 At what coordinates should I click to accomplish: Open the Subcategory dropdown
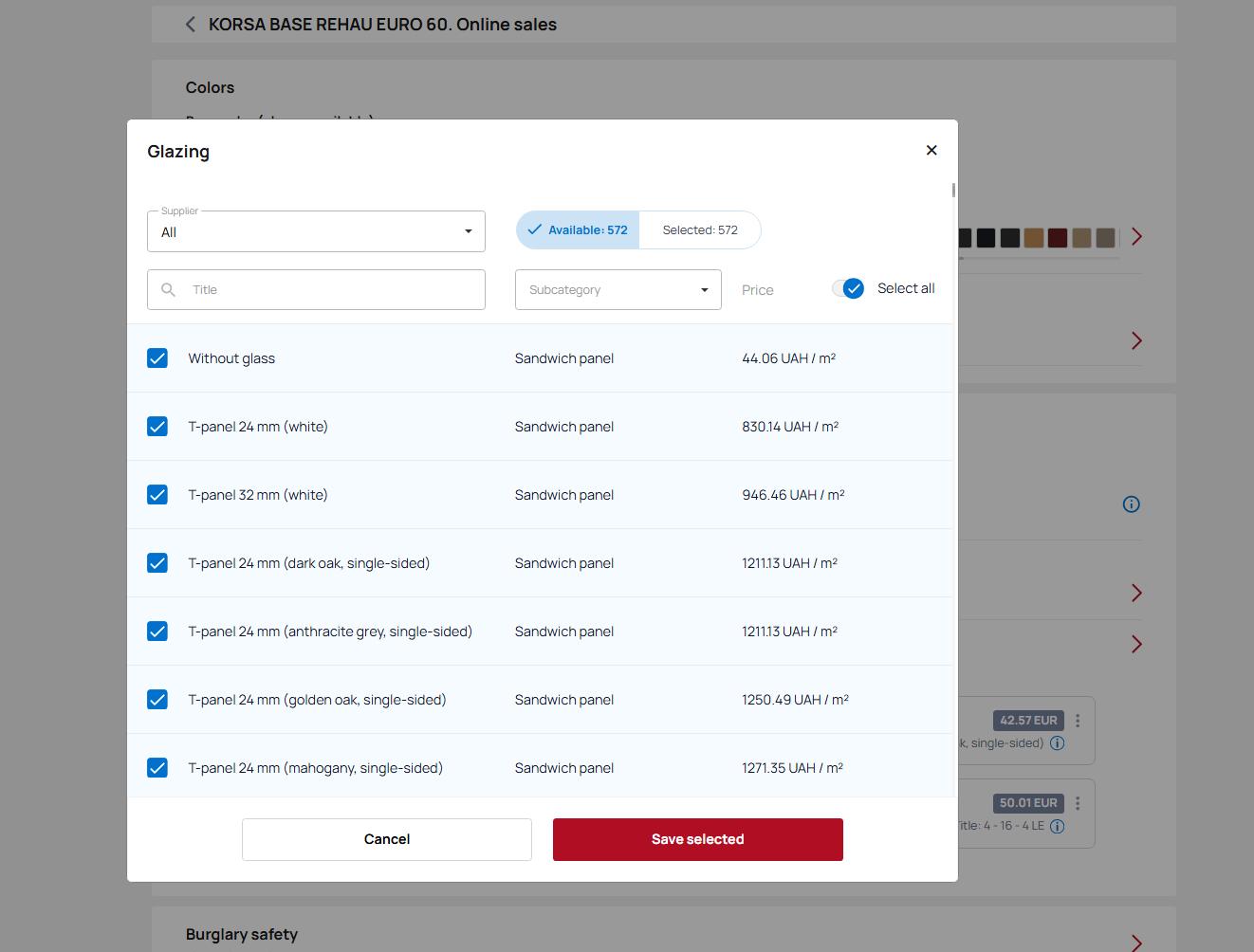pyautogui.click(x=618, y=290)
